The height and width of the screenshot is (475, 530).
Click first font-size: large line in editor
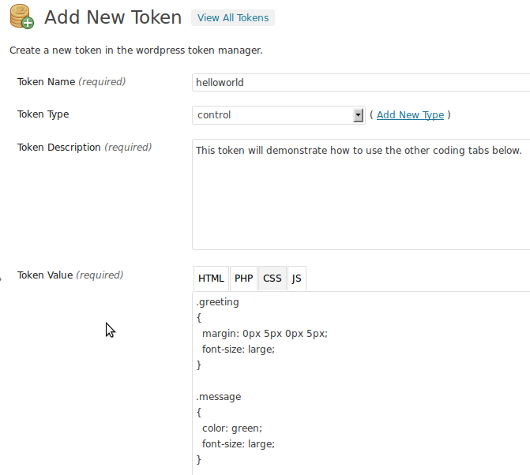238,349
